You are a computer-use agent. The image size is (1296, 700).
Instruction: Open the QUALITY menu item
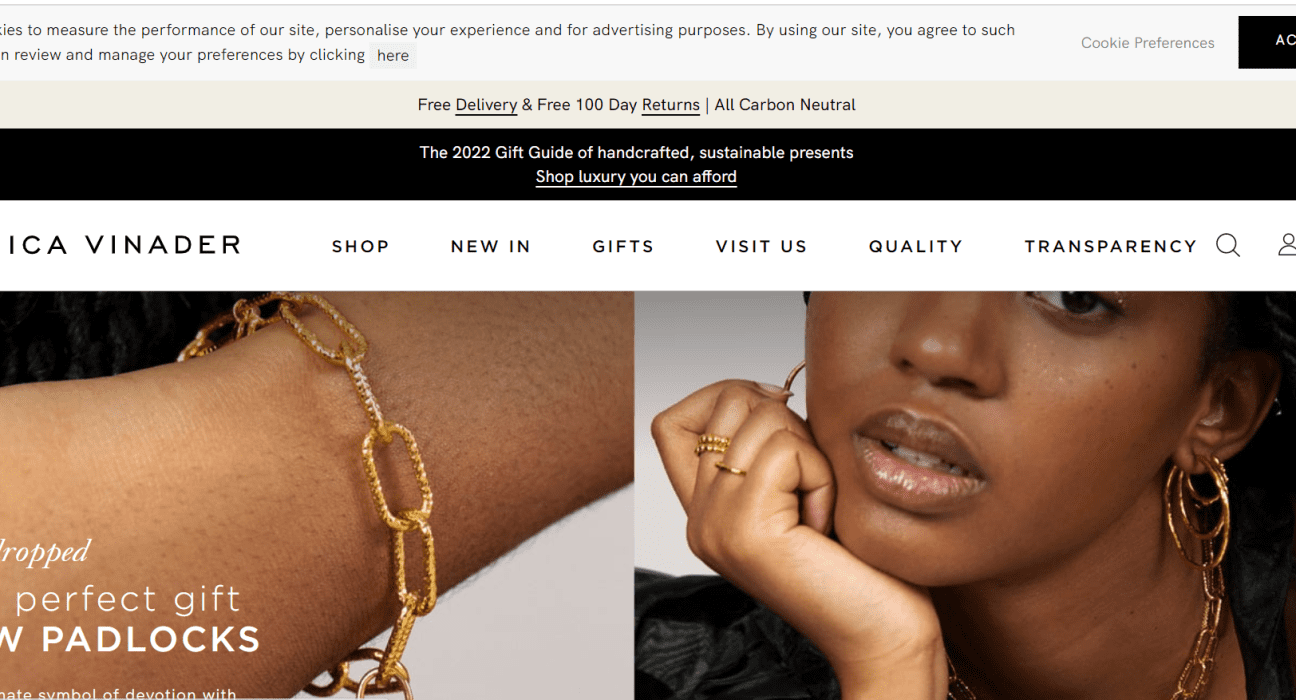[916, 246]
